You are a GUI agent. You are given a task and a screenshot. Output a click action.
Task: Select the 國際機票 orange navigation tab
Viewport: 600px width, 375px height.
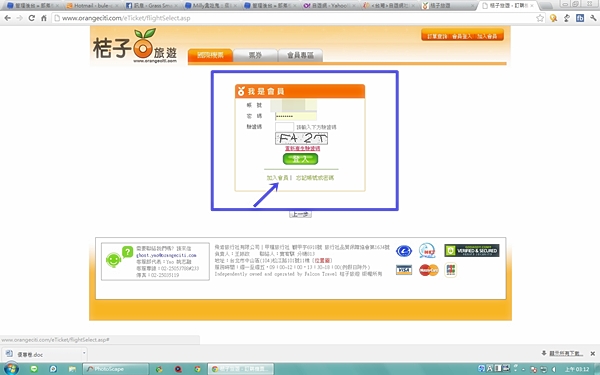click(x=210, y=55)
